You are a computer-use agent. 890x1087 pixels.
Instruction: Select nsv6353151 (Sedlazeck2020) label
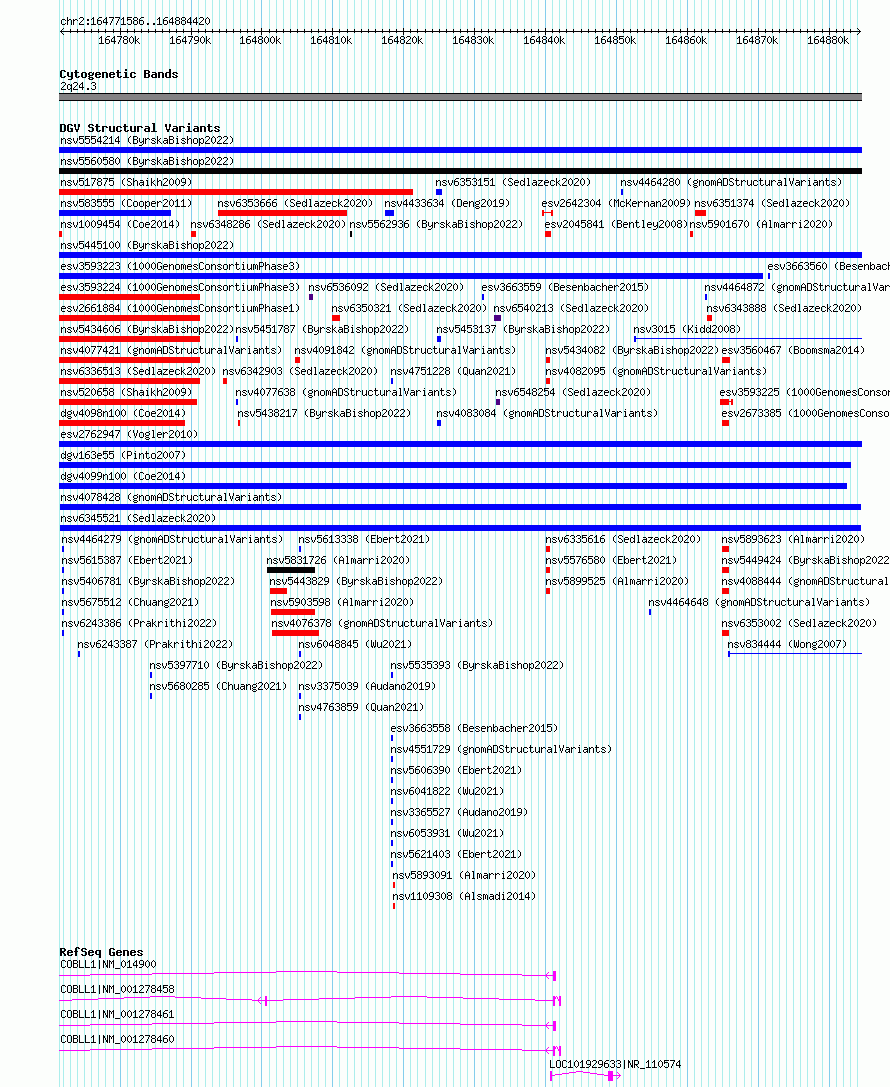pos(514,182)
